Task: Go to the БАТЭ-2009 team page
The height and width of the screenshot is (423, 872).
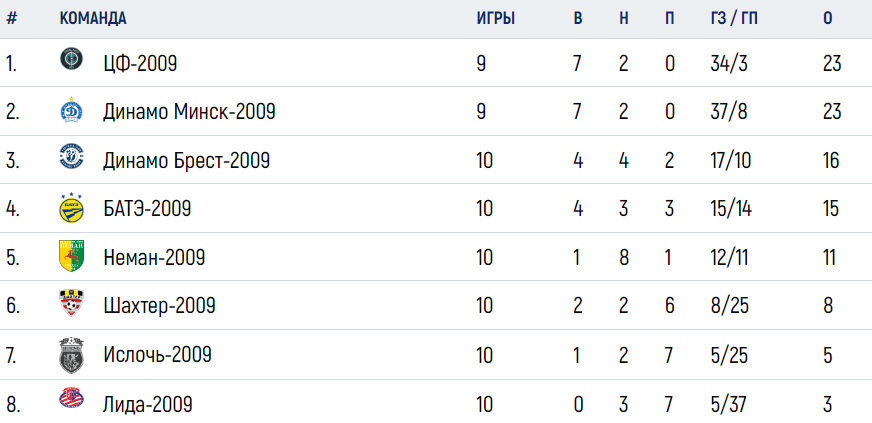Action: pos(147,209)
